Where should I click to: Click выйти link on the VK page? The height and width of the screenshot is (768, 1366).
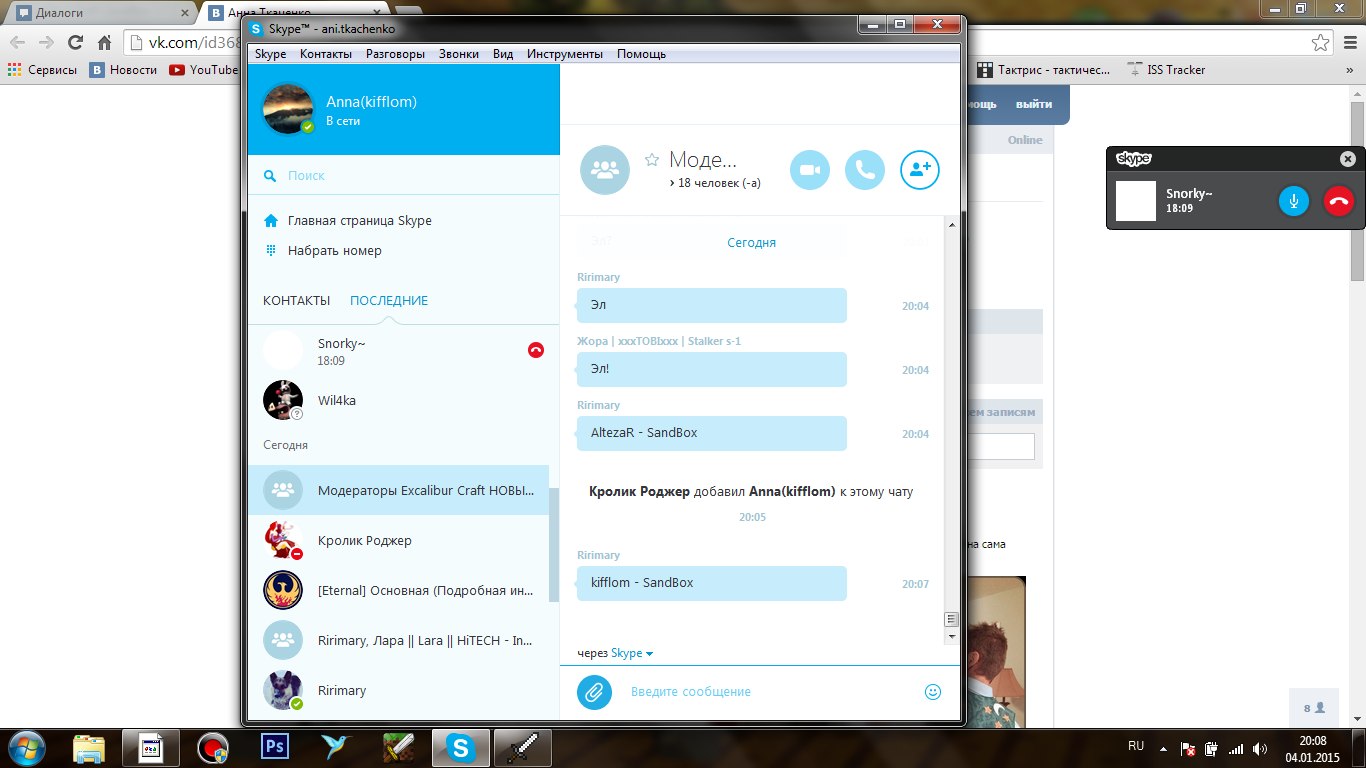coord(1034,104)
